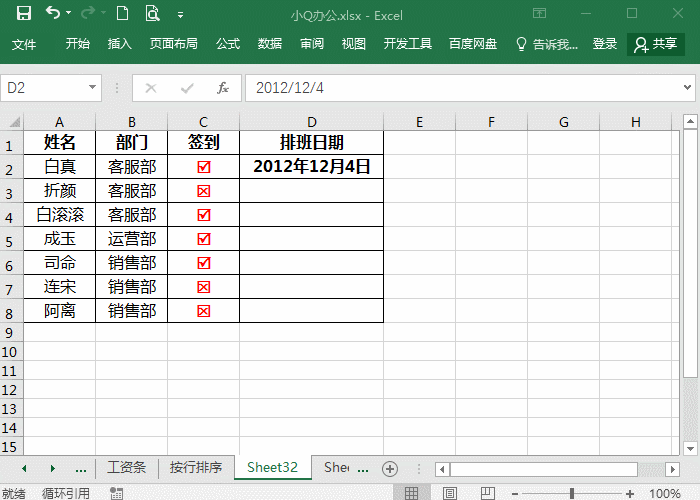Click the crossed box in 折颜 row
Screen dimensions: 700x500
204,191
